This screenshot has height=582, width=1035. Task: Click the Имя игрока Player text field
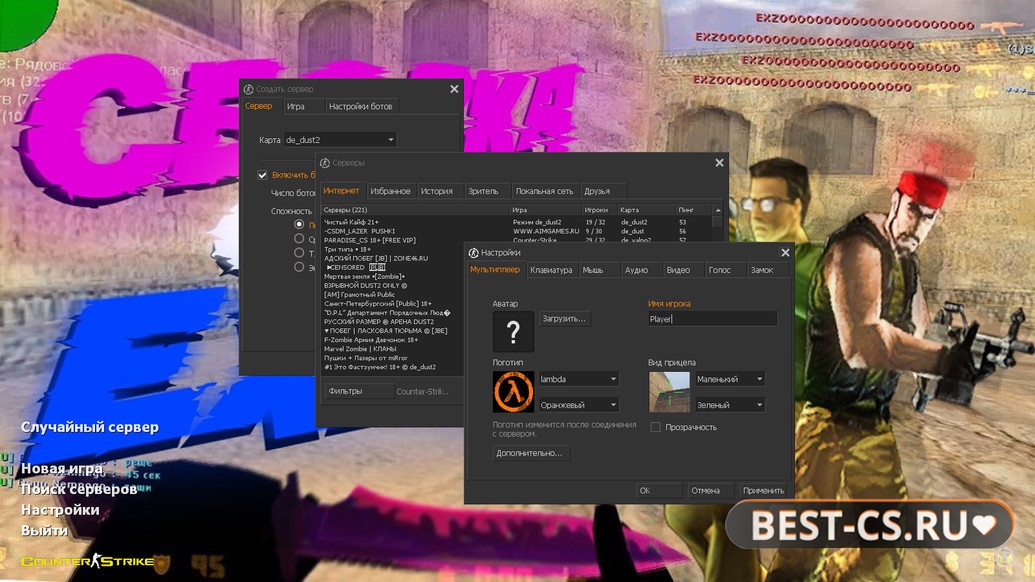coord(712,319)
